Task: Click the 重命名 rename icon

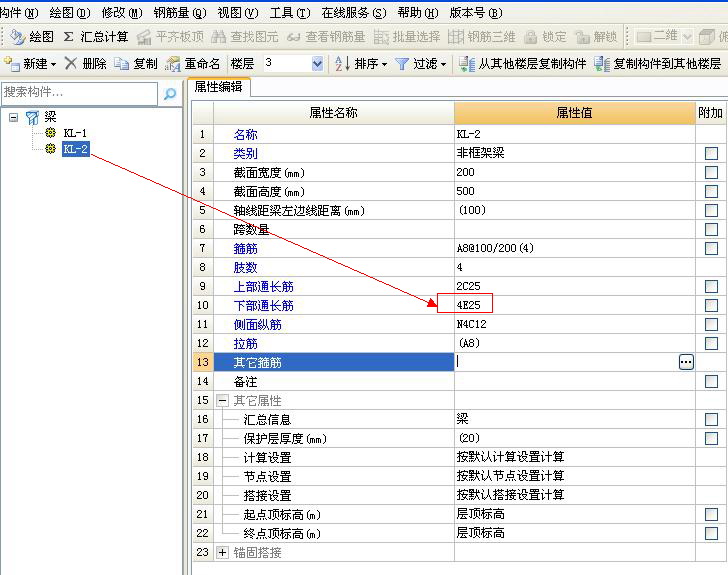Action: (x=173, y=64)
